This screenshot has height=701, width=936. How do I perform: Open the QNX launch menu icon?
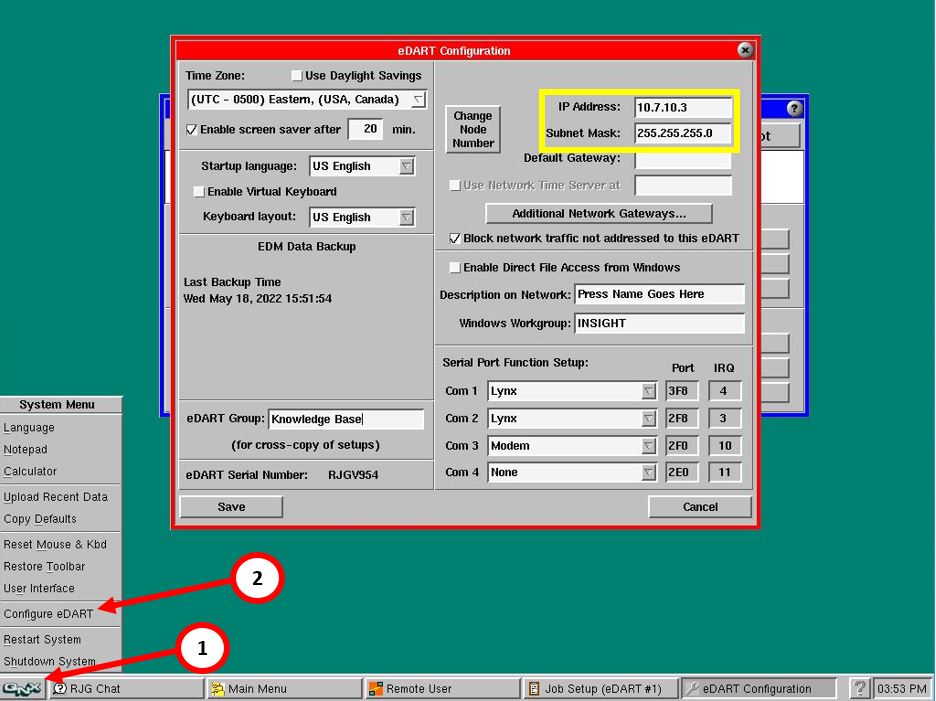(21, 688)
